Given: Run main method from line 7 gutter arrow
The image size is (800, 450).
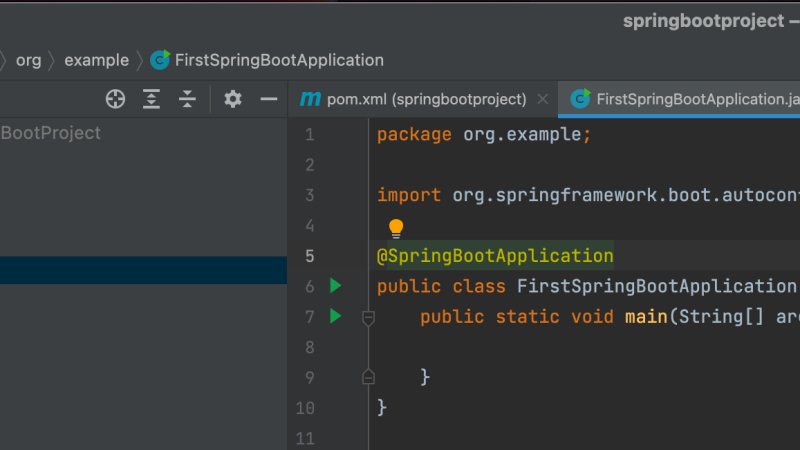Looking at the screenshot, I should (x=335, y=316).
